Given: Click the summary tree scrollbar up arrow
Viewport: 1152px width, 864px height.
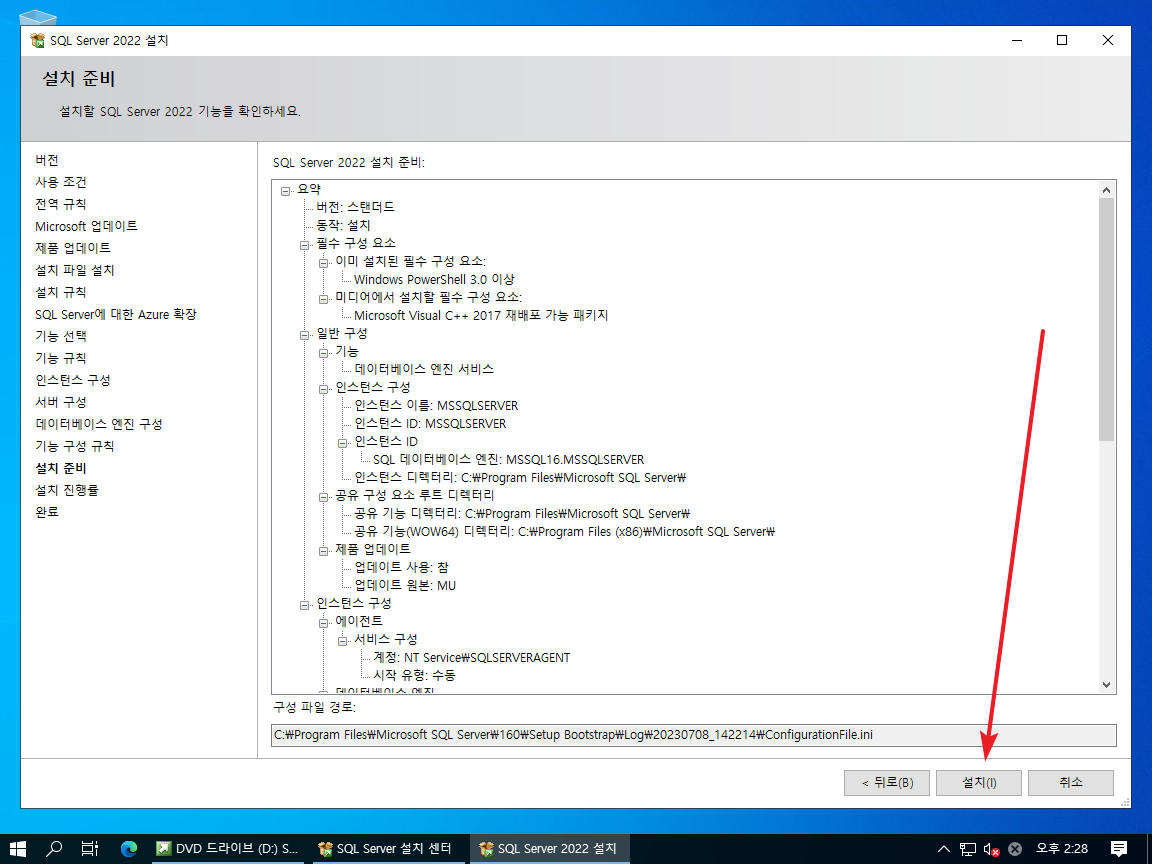Looking at the screenshot, I should pyautogui.click(x=1106, y=190).
